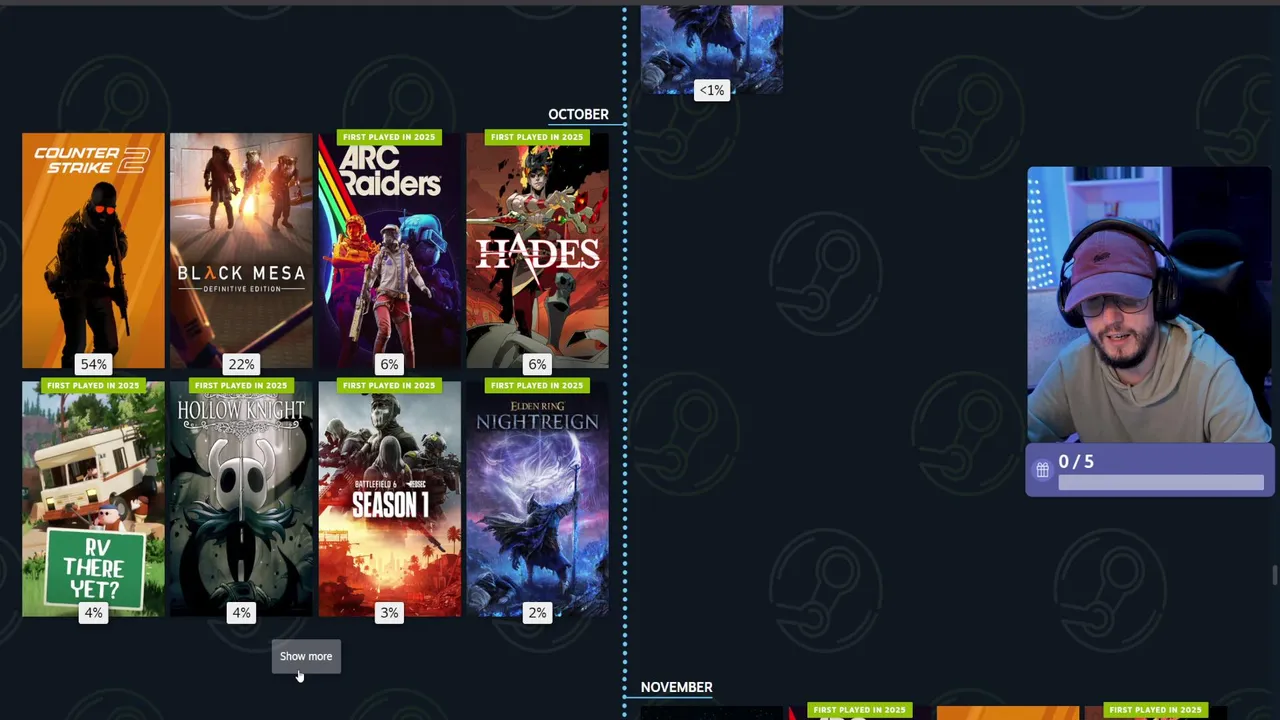Screen dimensions: 1280x720
Task: Open the Hades game cover
Action: [537, 250]
